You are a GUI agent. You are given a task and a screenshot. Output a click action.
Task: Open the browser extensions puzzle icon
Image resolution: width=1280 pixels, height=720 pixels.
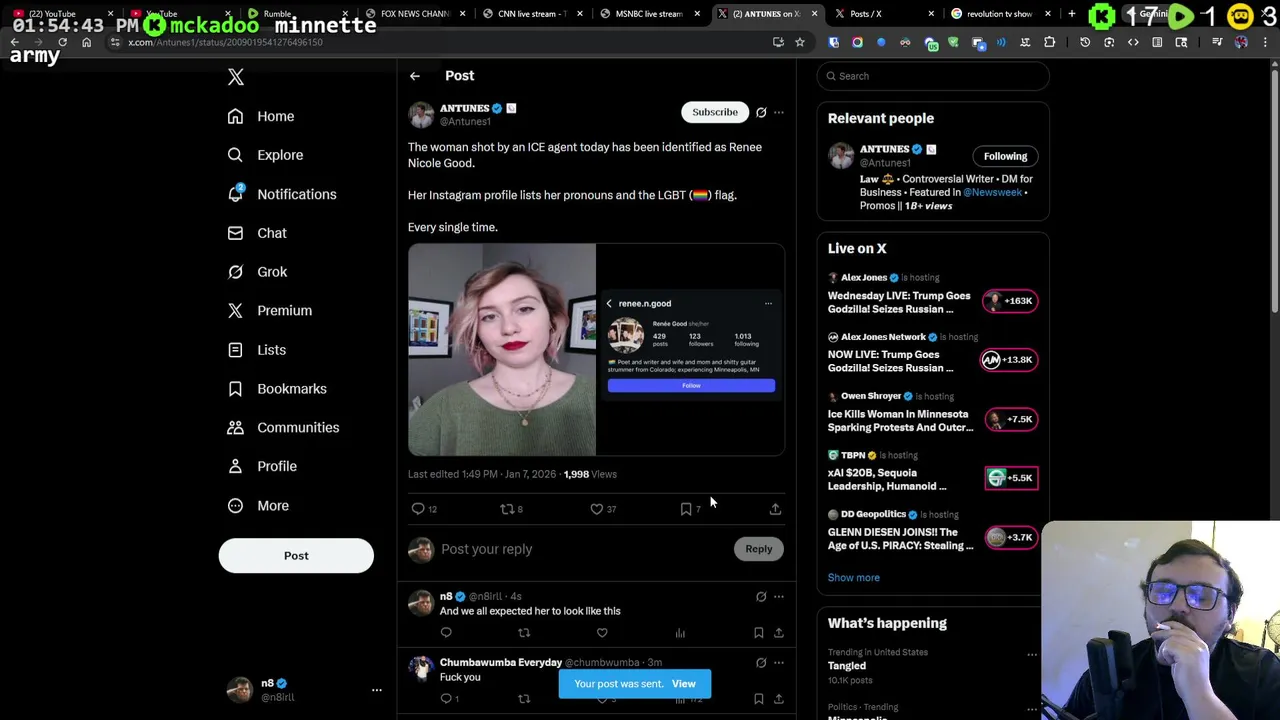1049,42
